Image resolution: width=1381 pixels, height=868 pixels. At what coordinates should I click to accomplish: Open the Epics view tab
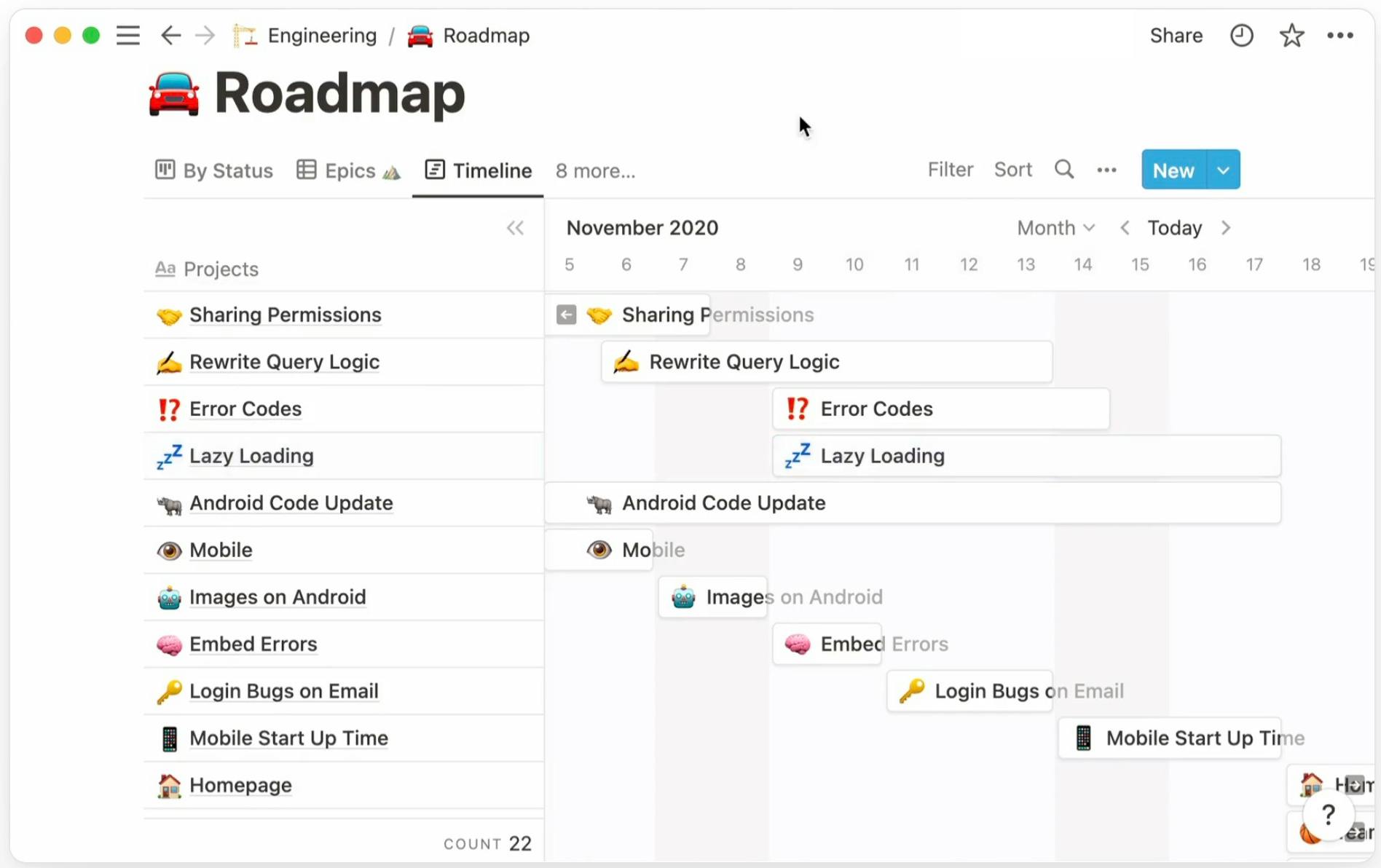point(347,170)
